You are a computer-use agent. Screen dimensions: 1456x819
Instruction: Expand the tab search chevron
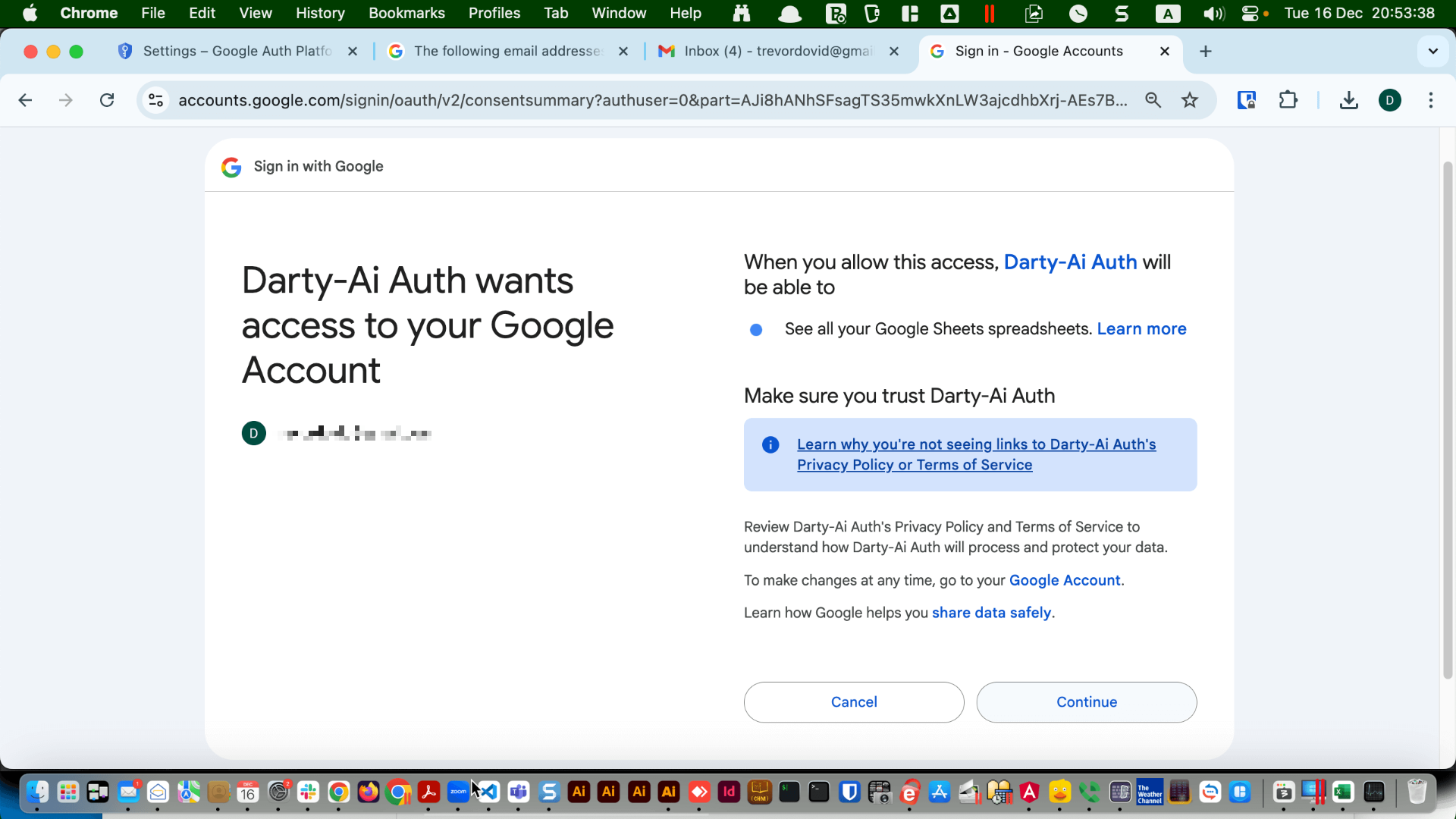point(1432,51)
